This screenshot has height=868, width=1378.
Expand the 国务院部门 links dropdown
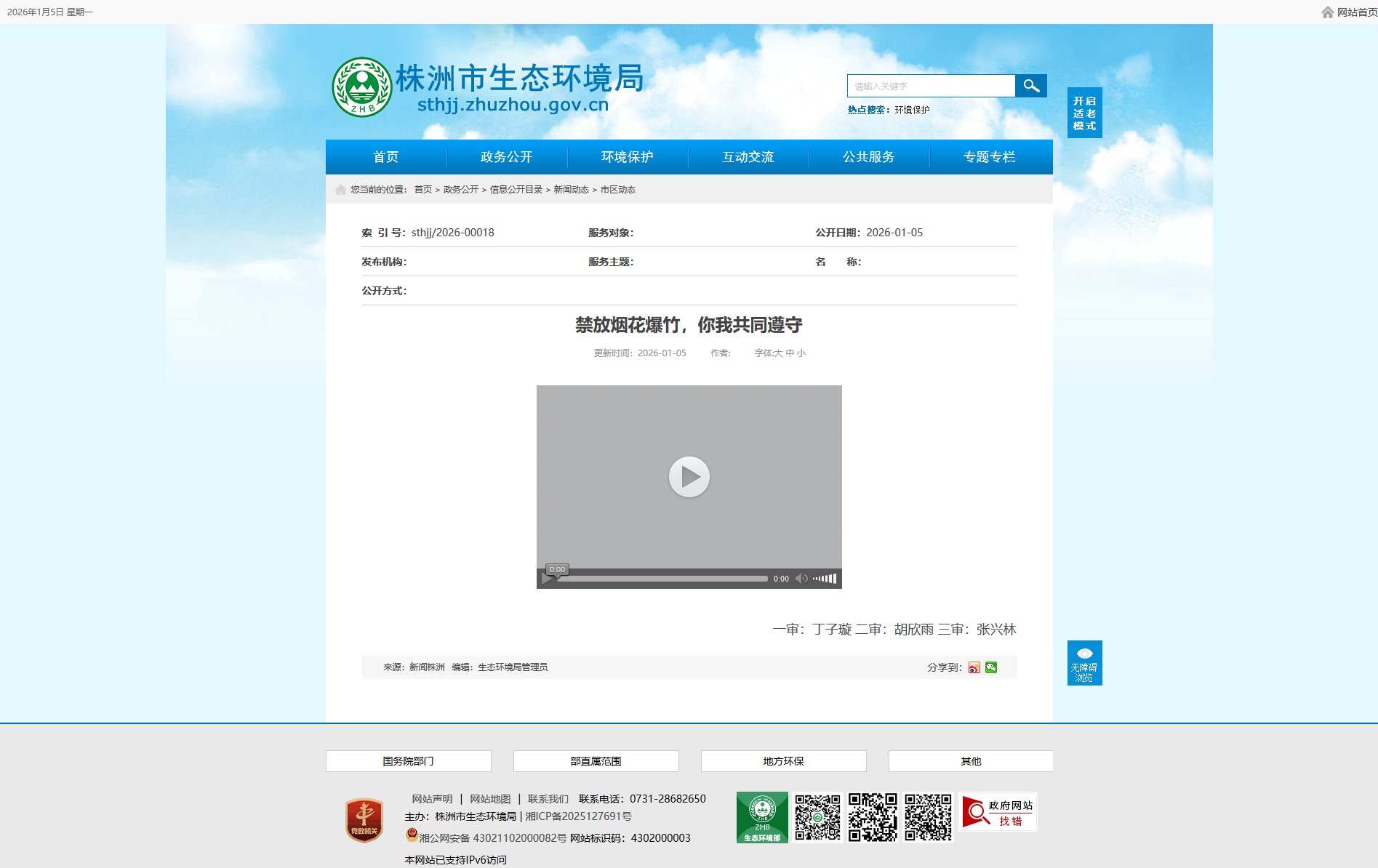tap(408, 761)
